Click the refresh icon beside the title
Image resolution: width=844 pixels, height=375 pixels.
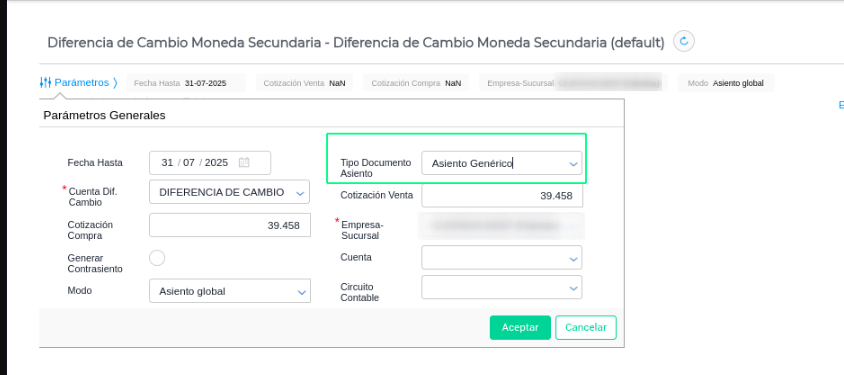[x=684, y=41]
